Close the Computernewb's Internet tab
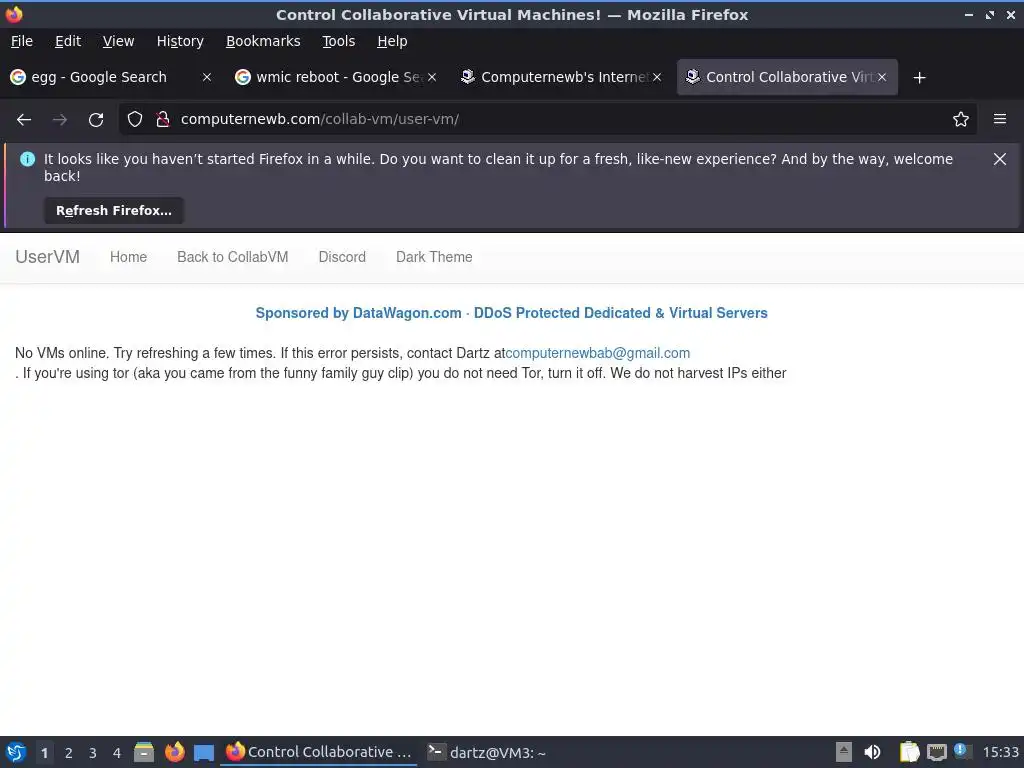 [657, 77]
